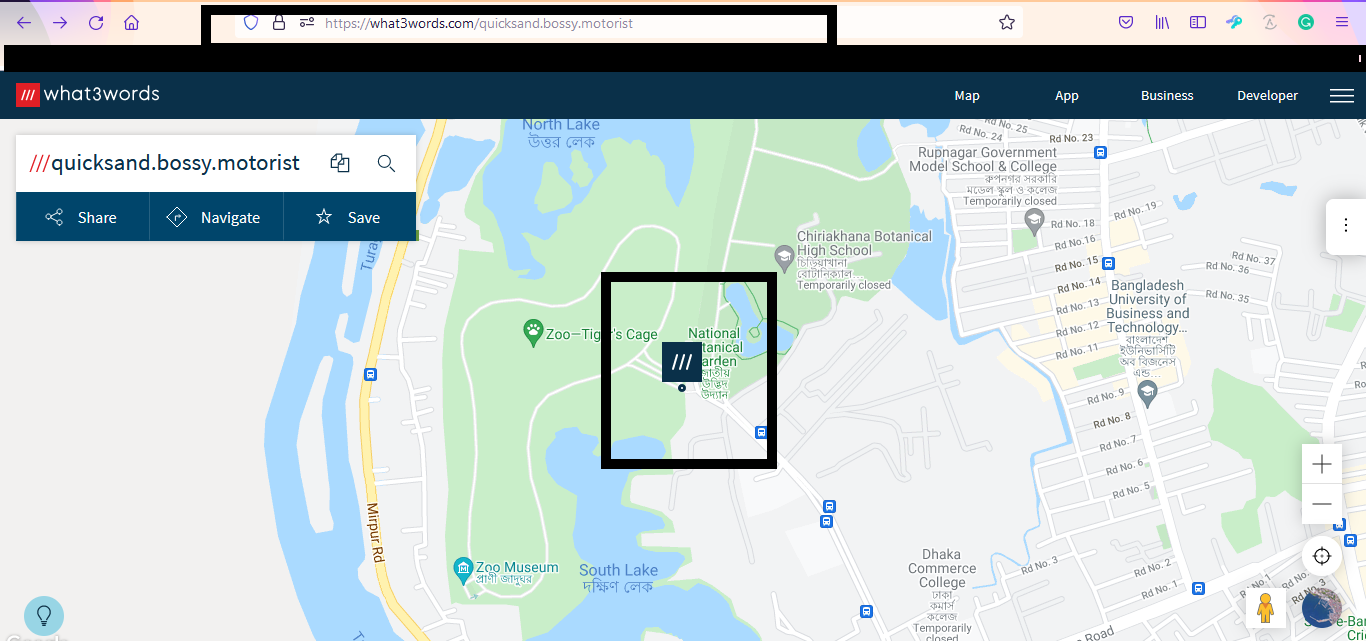Open the what3words hamburger menu
This screenshot has height=641, width=1366.
(1342, 96)
